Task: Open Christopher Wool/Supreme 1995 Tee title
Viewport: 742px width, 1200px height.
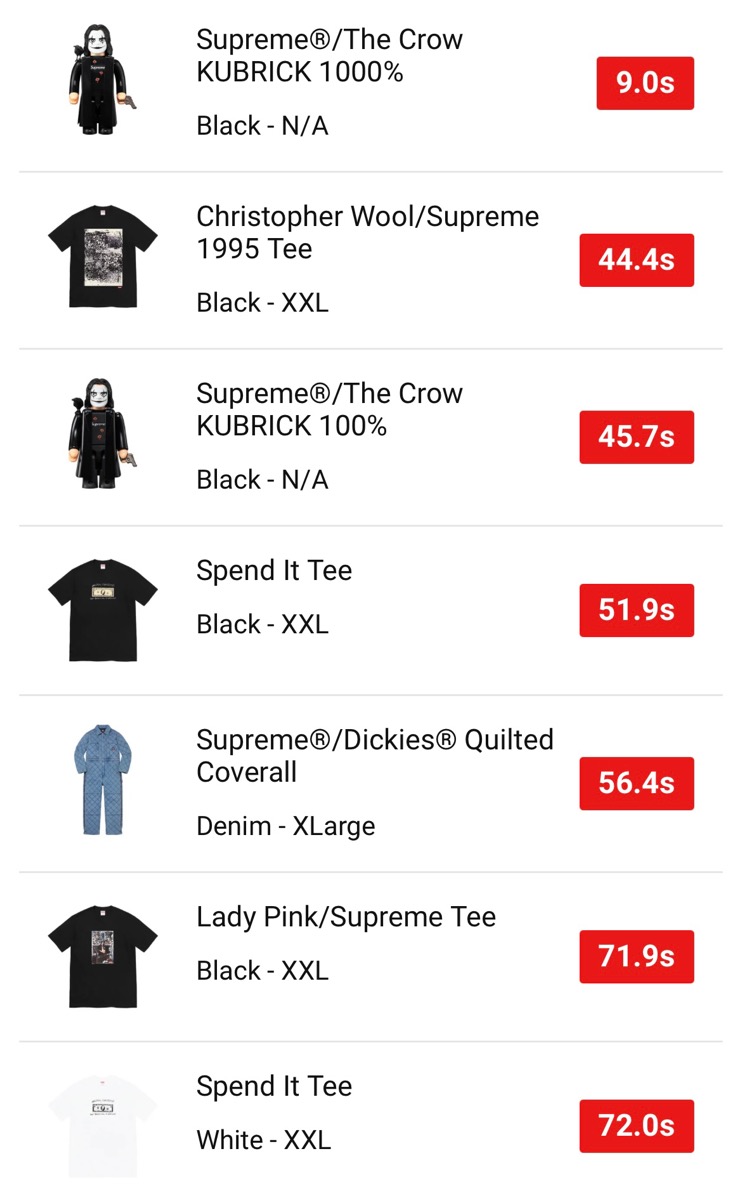Action: point(367,233)
